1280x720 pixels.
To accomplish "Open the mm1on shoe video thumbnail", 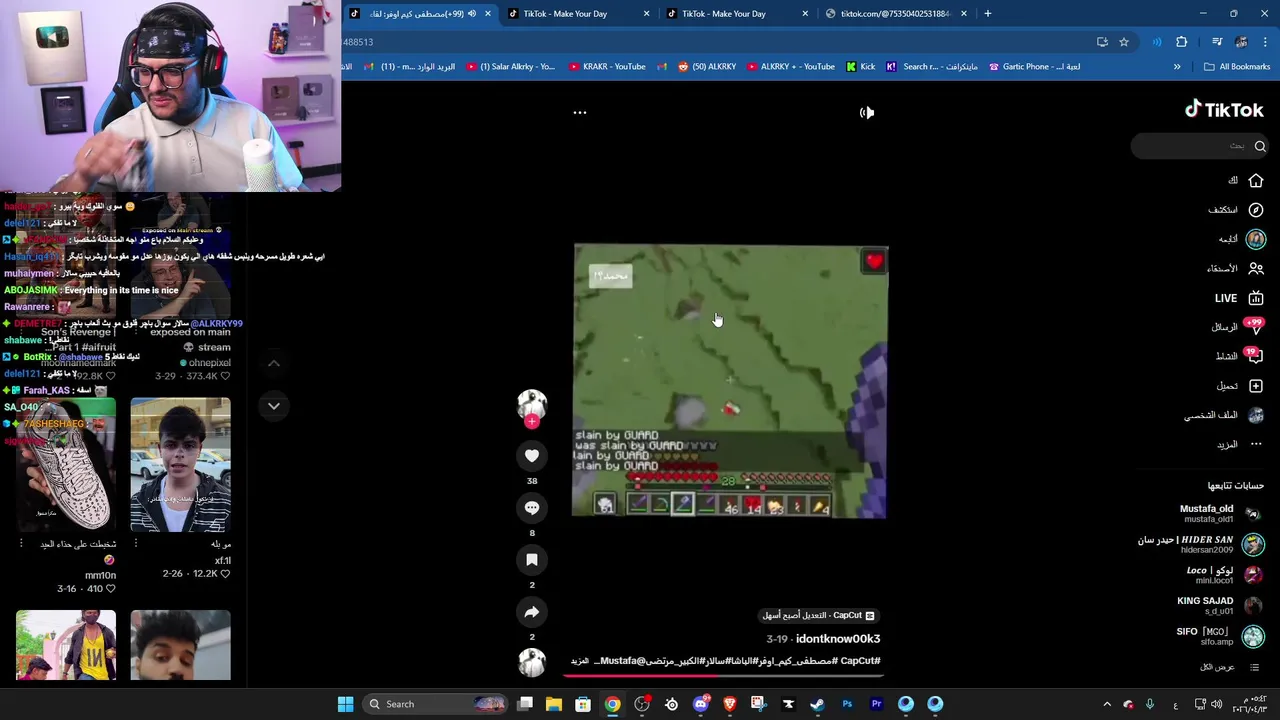I will 66,465.
